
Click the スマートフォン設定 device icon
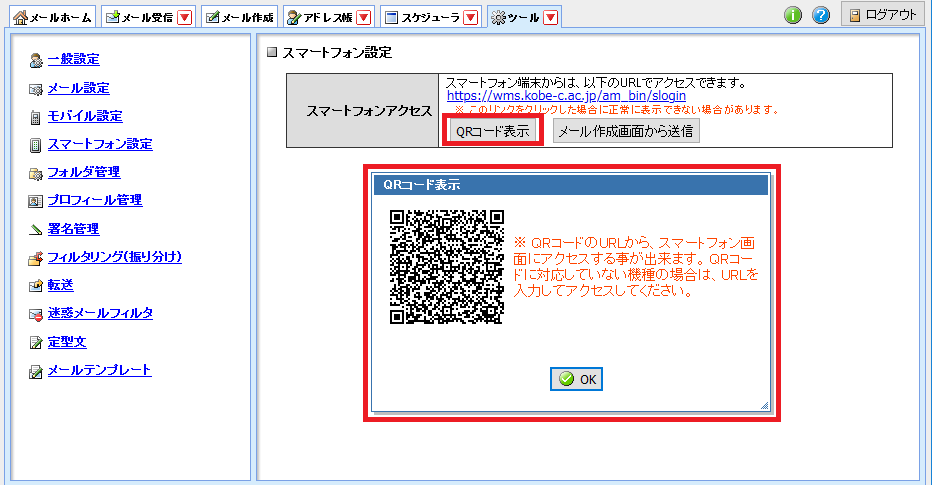(36, 145)
